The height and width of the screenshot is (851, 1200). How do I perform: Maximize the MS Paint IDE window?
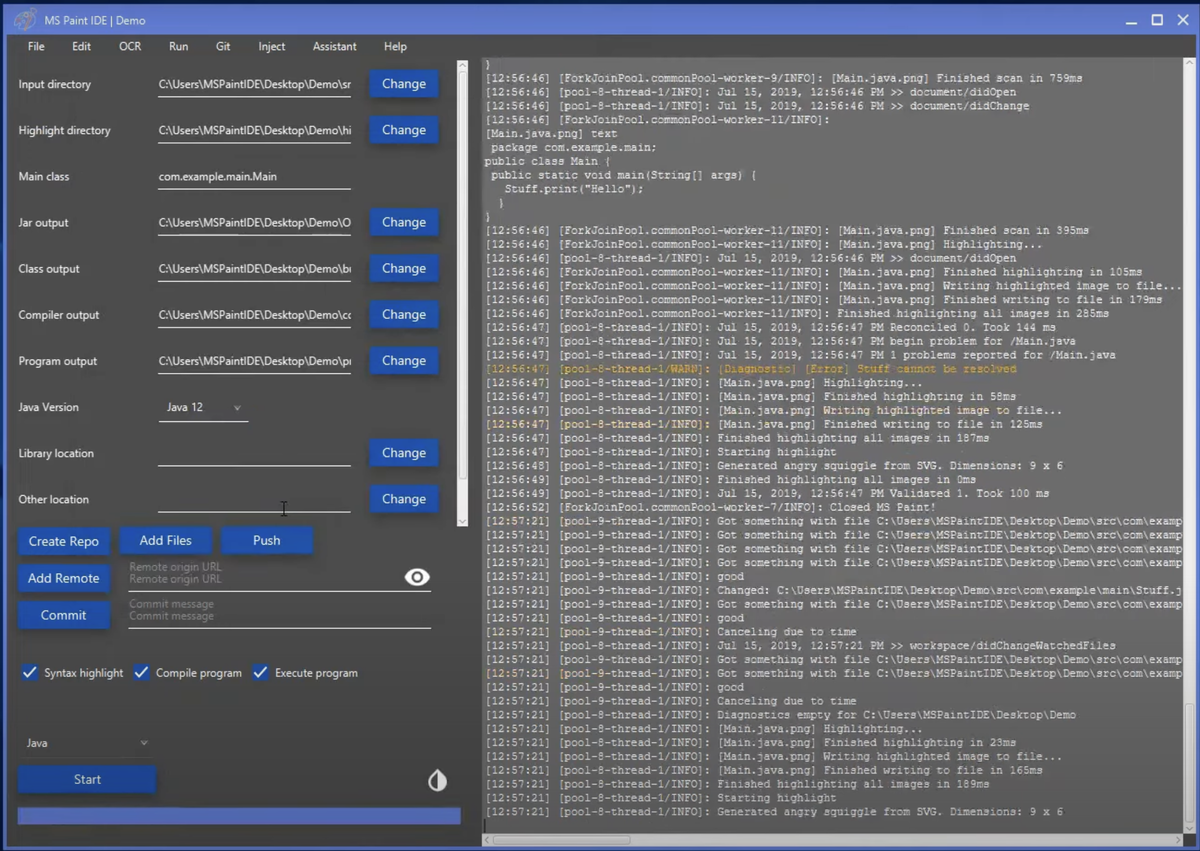tap(1157, 20)
